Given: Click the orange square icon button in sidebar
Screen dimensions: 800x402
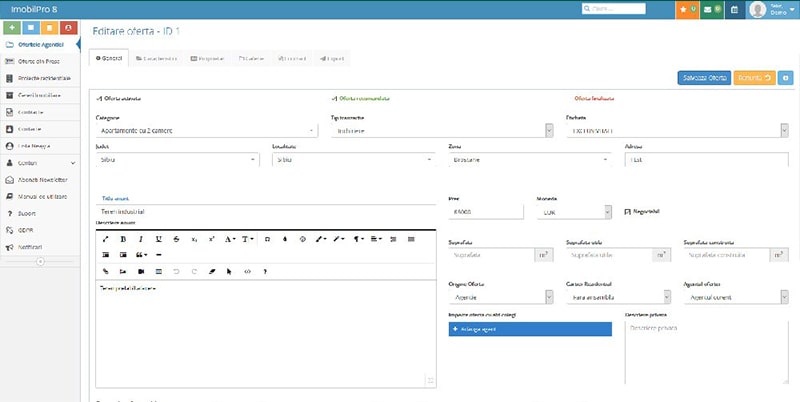Looking at the screenshot, I should pos(49,28).
